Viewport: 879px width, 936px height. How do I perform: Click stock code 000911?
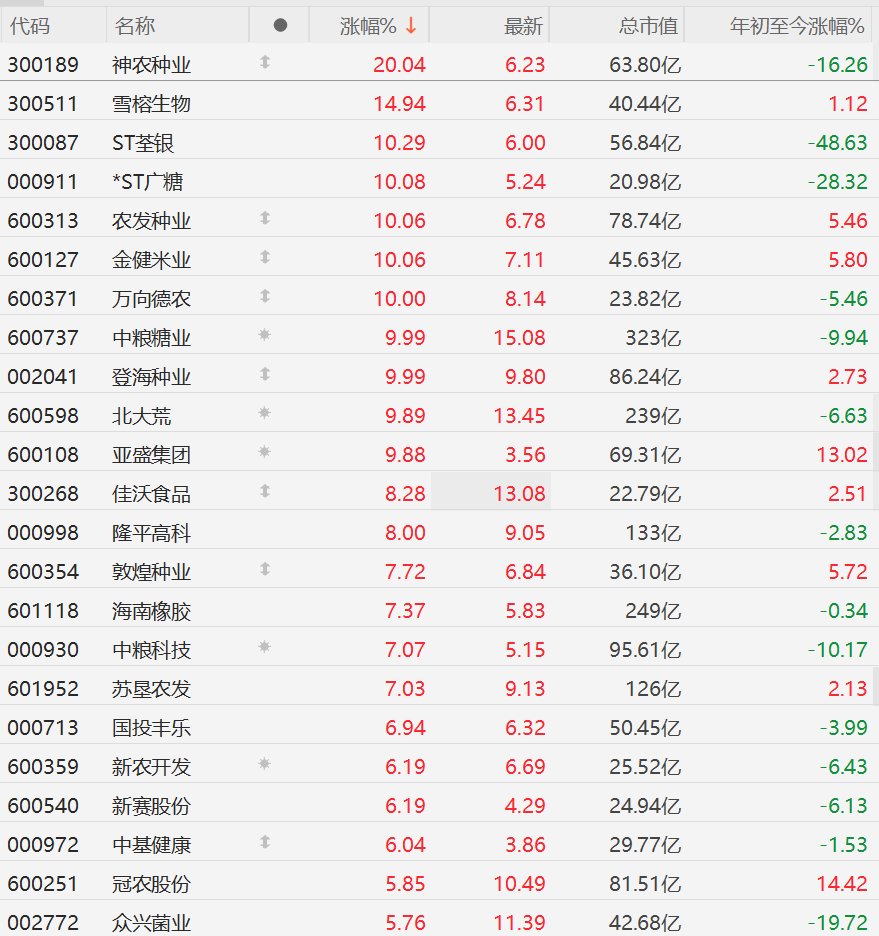tap(43, 181)
